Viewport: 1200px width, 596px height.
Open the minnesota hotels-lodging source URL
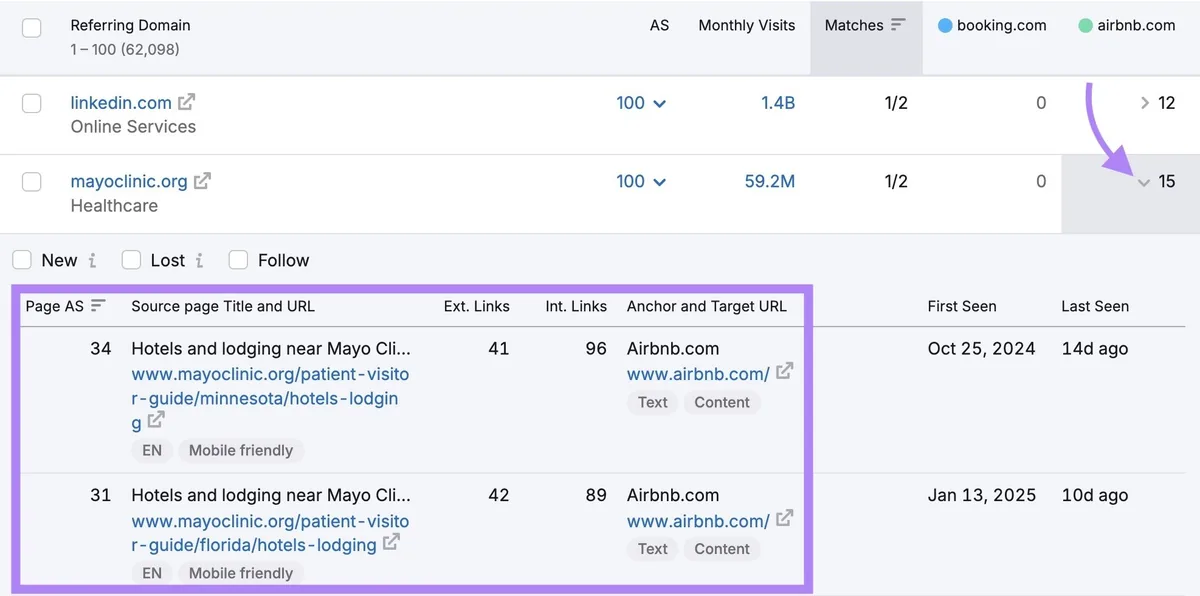(270, 398)
